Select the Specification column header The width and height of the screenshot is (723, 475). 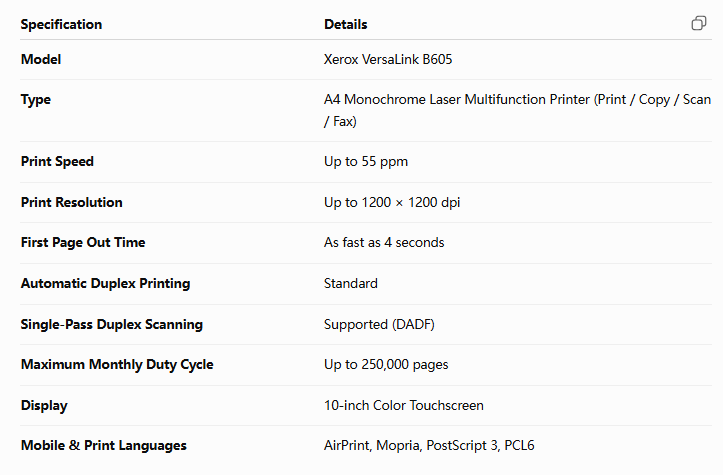coord(61,24)
